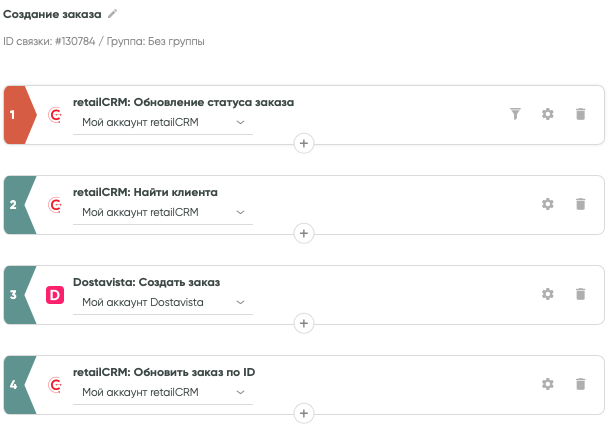Add a step after step 1 with the plus button
This screenshot has height=429, width=610.
click(x=304, y=144)
